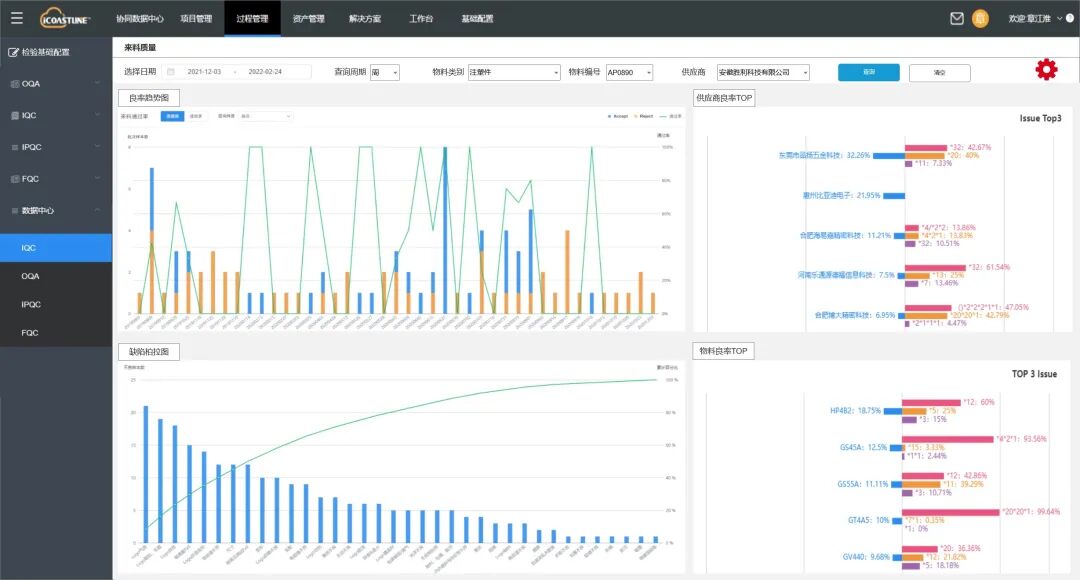The image size is (1080, 580).
Task: Toggle the 通过率 line legend item
Action: pos(671,116)
